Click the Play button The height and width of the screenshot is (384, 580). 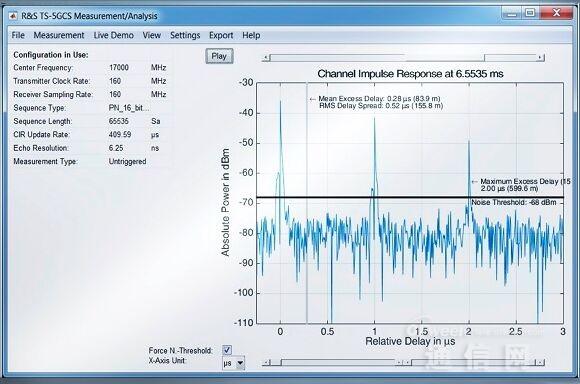coord(219,56)
